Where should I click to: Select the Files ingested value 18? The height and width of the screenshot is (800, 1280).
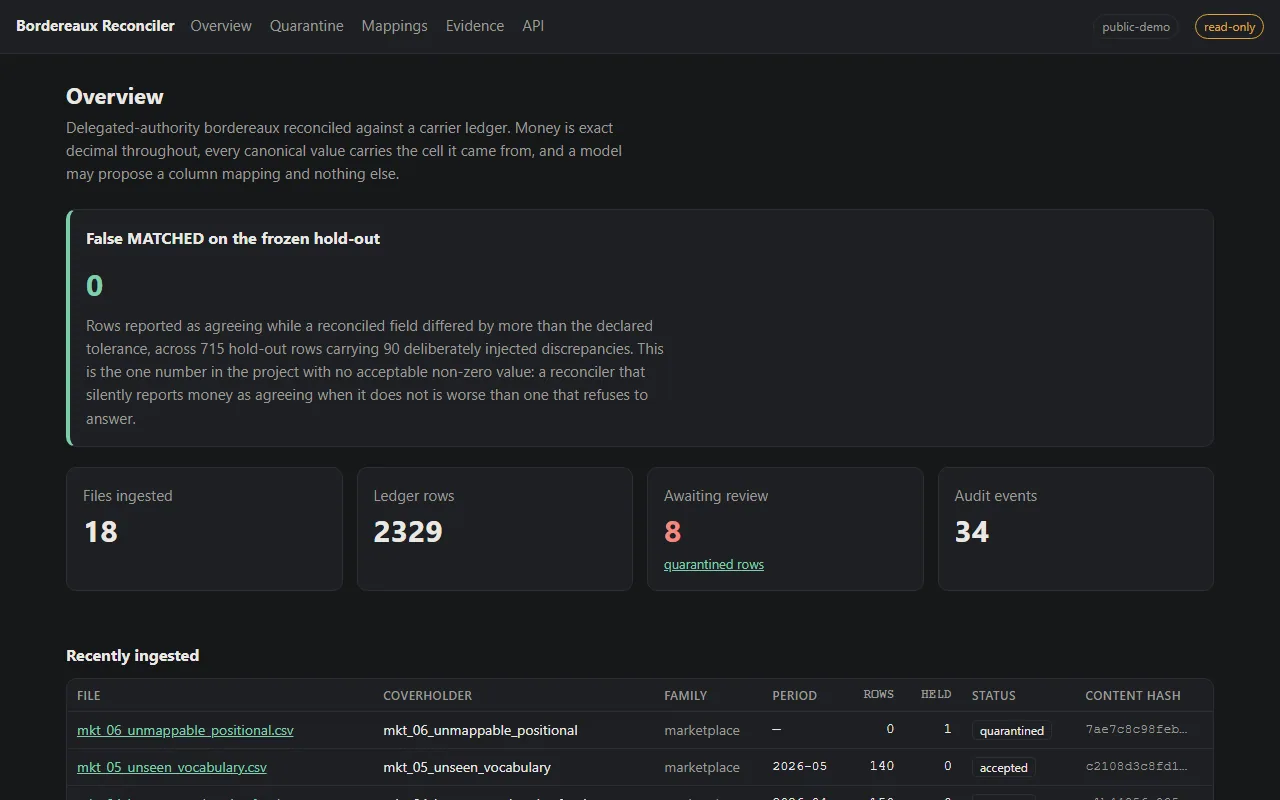pos(101,531)
